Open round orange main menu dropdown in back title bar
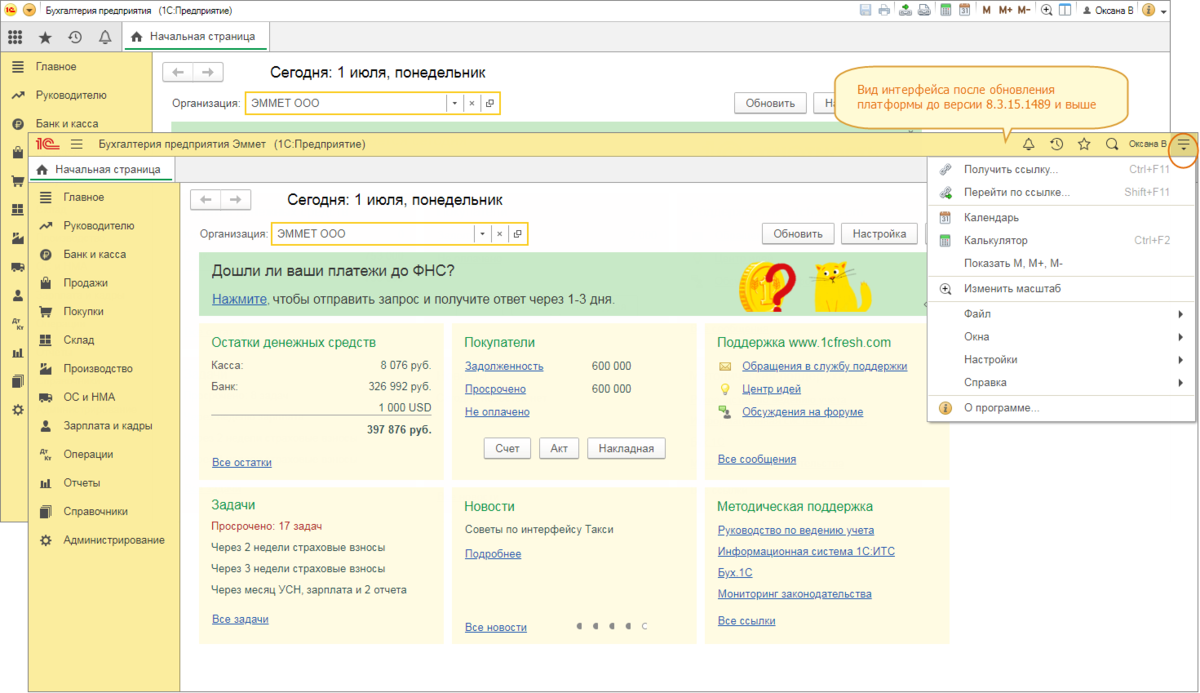Image resolution: width=1200 pixels, height=693 pixels. point(28,10)
